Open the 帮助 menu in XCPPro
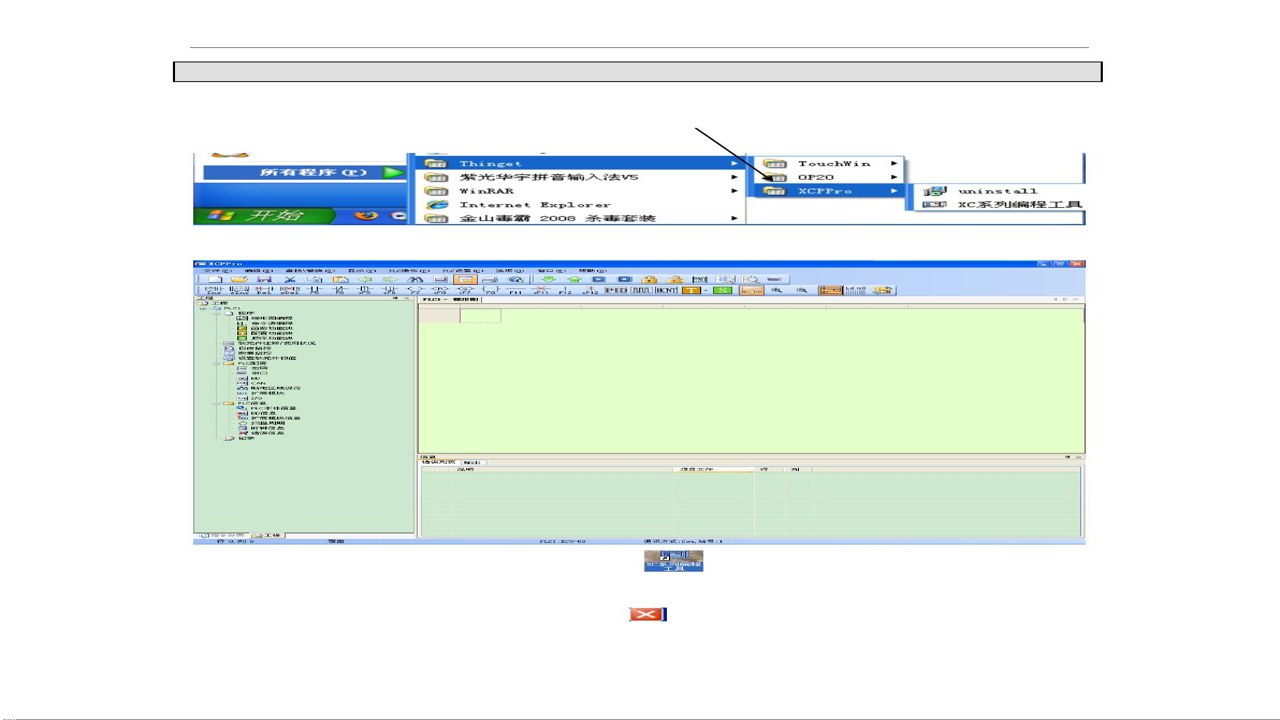The height and width of the screenshot is (720, 1280). [591, 270]
